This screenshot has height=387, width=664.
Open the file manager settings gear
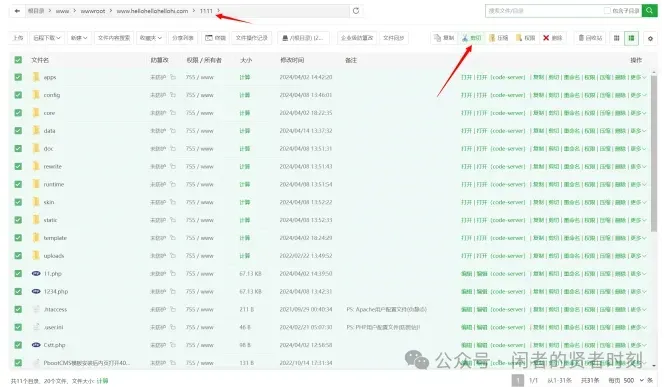650,39
